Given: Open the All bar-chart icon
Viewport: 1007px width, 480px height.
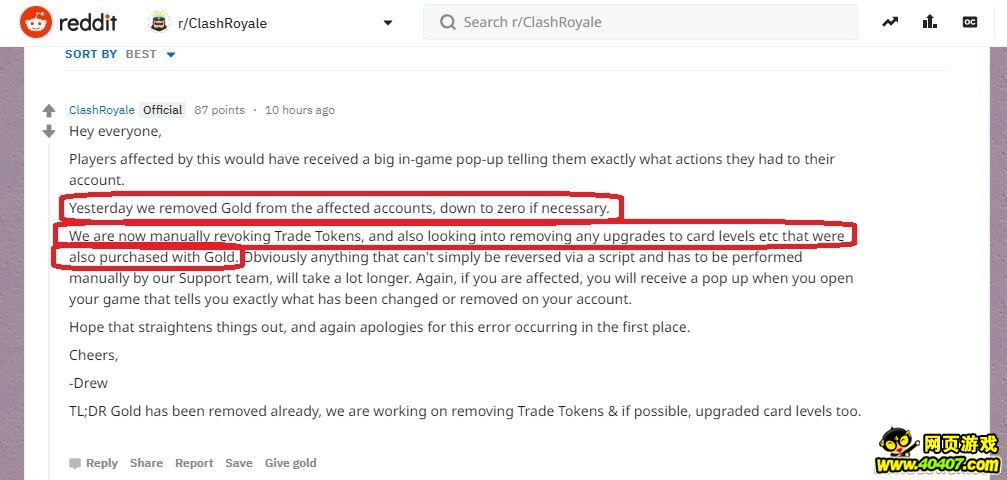Looking at the screenshot, I should point(929,22).
